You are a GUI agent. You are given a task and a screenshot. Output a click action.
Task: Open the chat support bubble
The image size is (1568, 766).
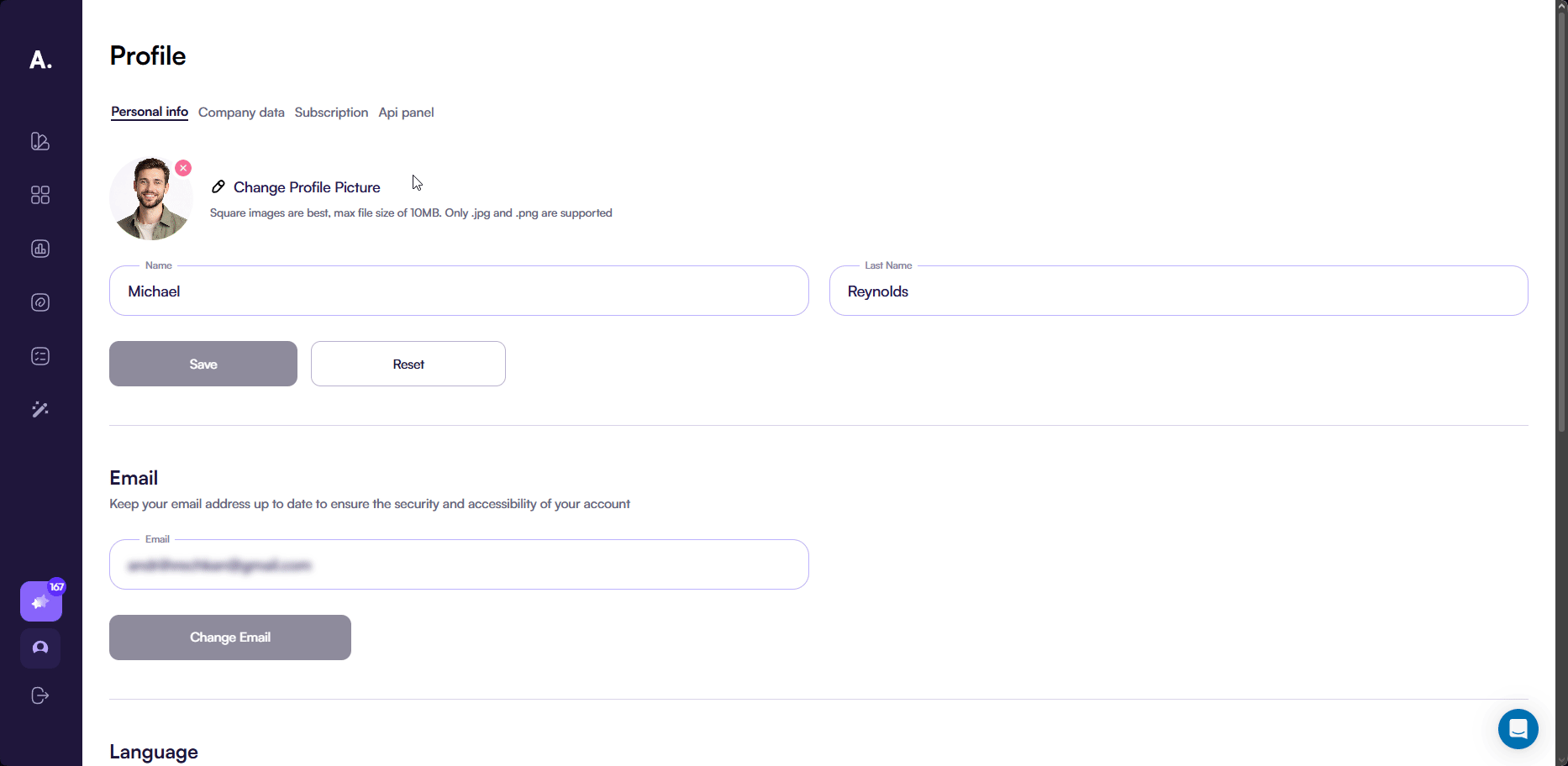[x=1518, y=729]
